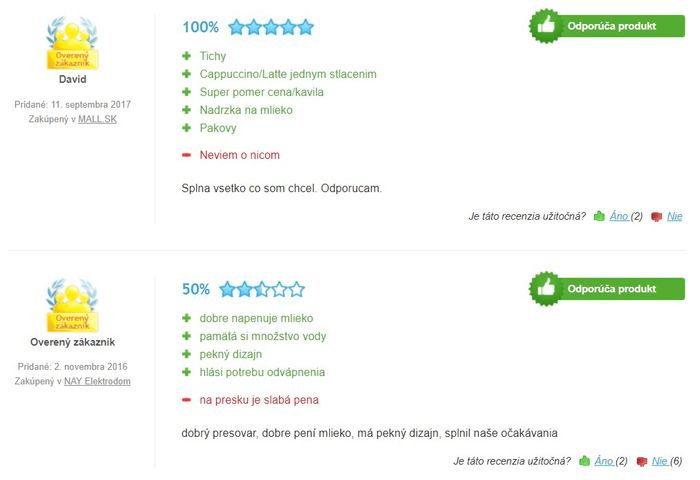The image size is (700, 480).
Task: Open the MALL.SK shop link
Action: (x=97, y=119)
